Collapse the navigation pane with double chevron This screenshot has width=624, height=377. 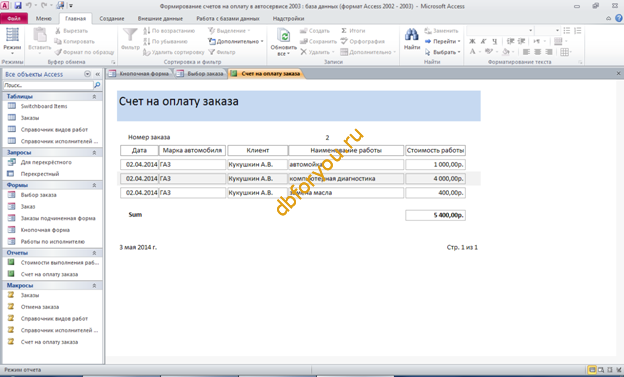tap(98, 74)
